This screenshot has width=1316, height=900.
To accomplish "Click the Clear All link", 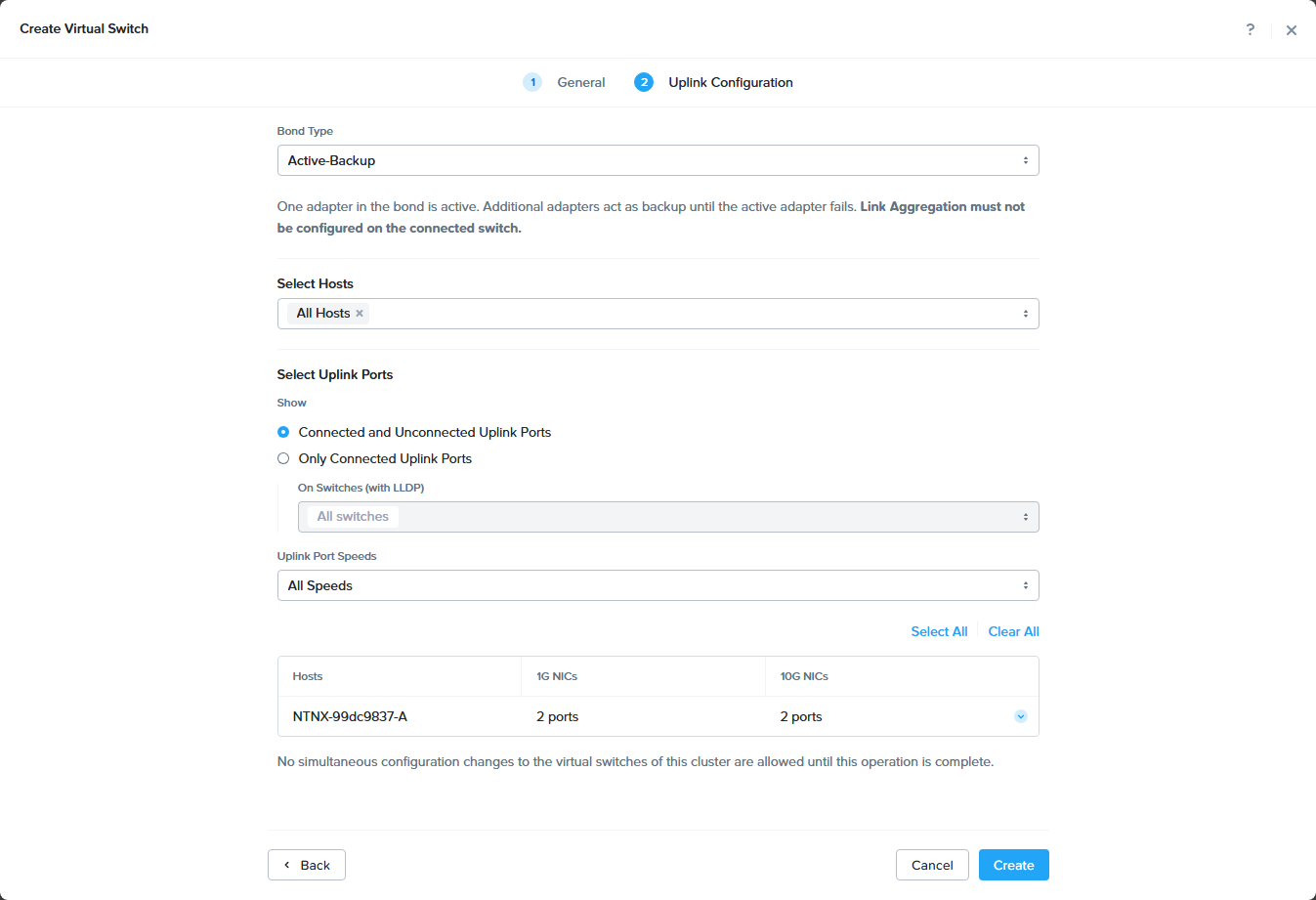I will pyautogui.click(x=1013, y=631).
